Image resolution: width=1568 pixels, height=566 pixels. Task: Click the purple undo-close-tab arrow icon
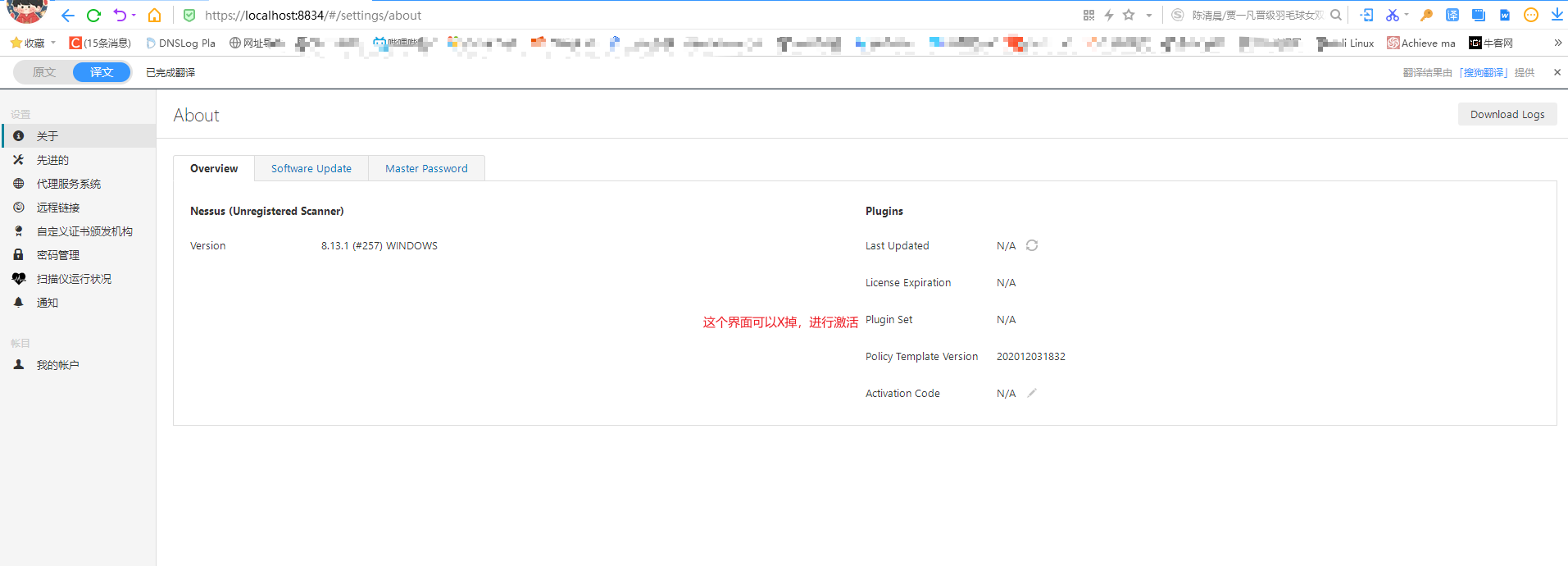[x=120, y=16]
